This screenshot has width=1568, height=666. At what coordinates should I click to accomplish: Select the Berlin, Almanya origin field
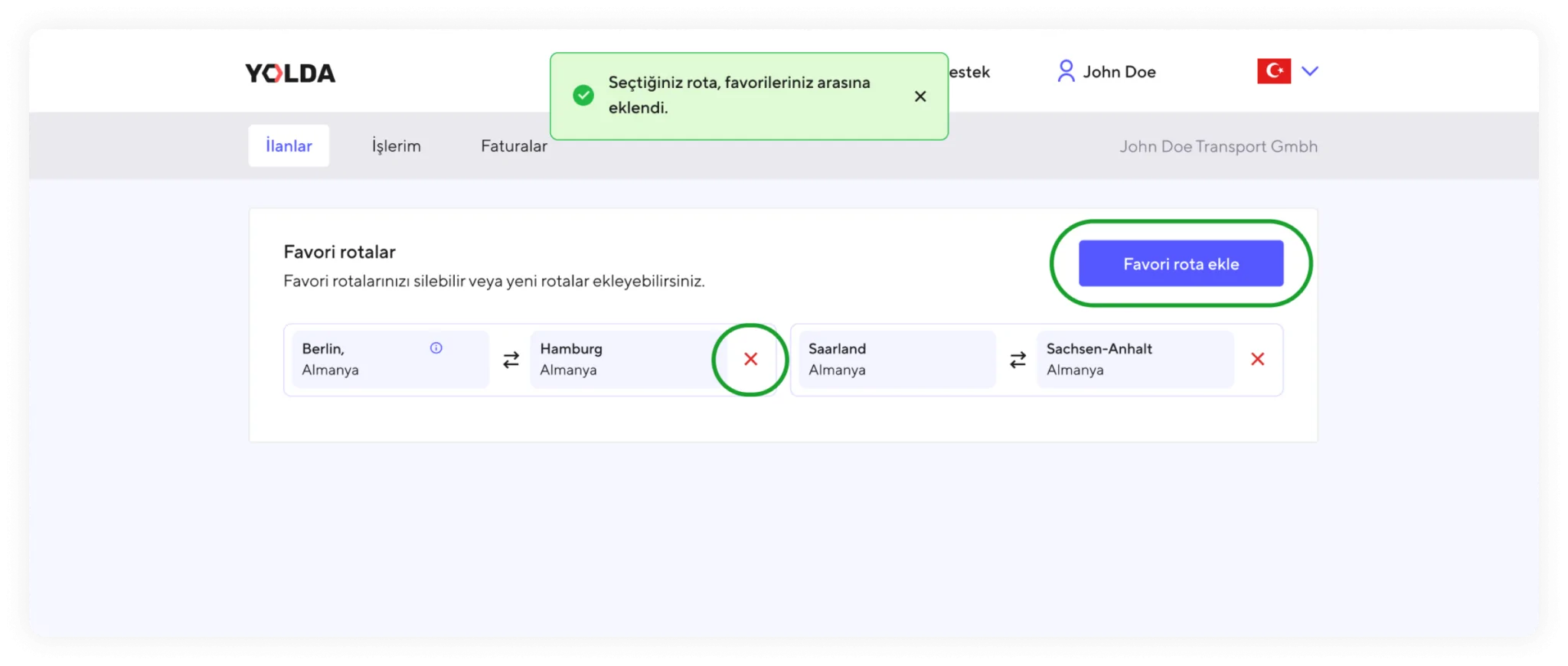tap(360, 360)
